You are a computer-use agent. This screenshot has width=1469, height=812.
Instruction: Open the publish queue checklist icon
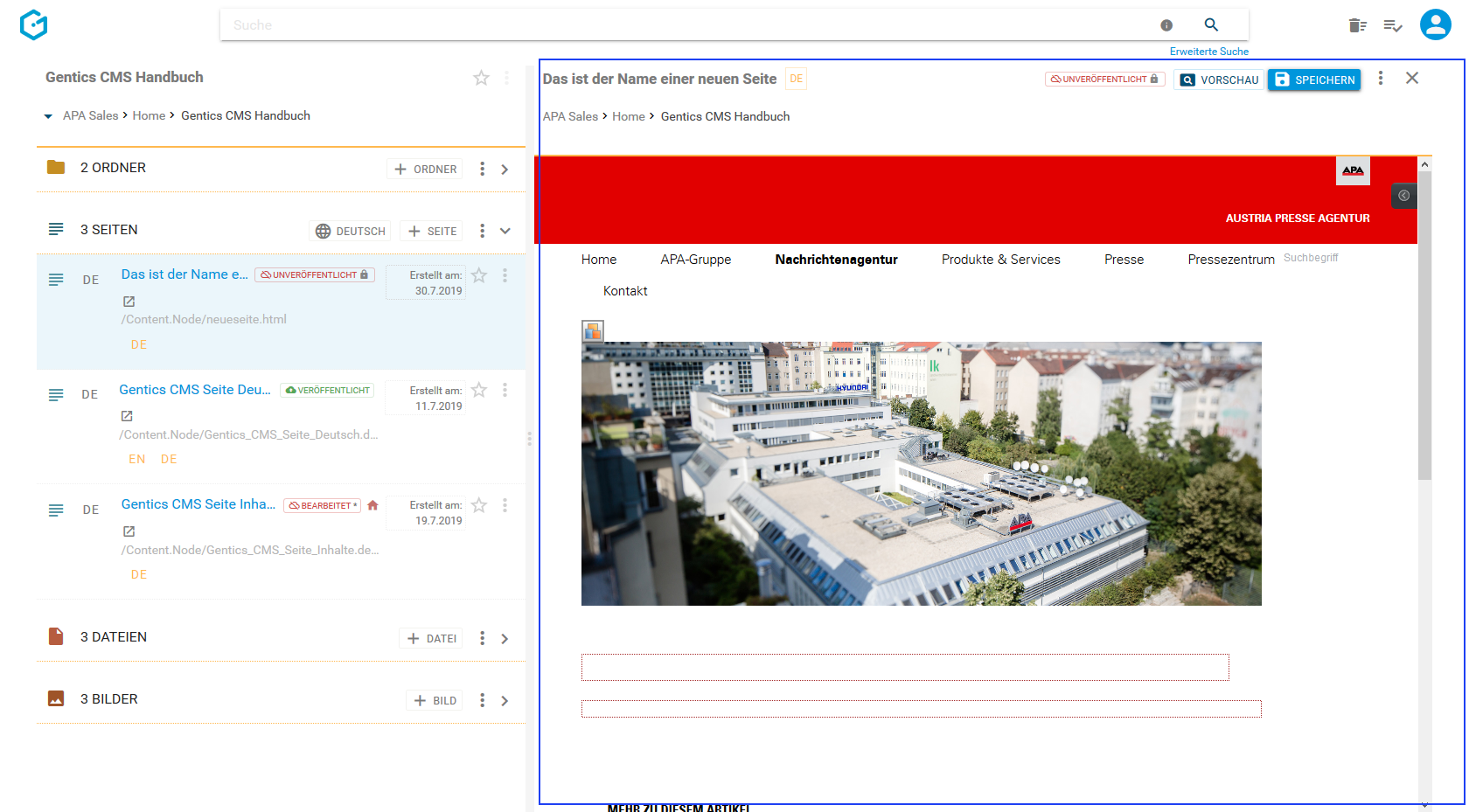click(x=1393, y=25)
